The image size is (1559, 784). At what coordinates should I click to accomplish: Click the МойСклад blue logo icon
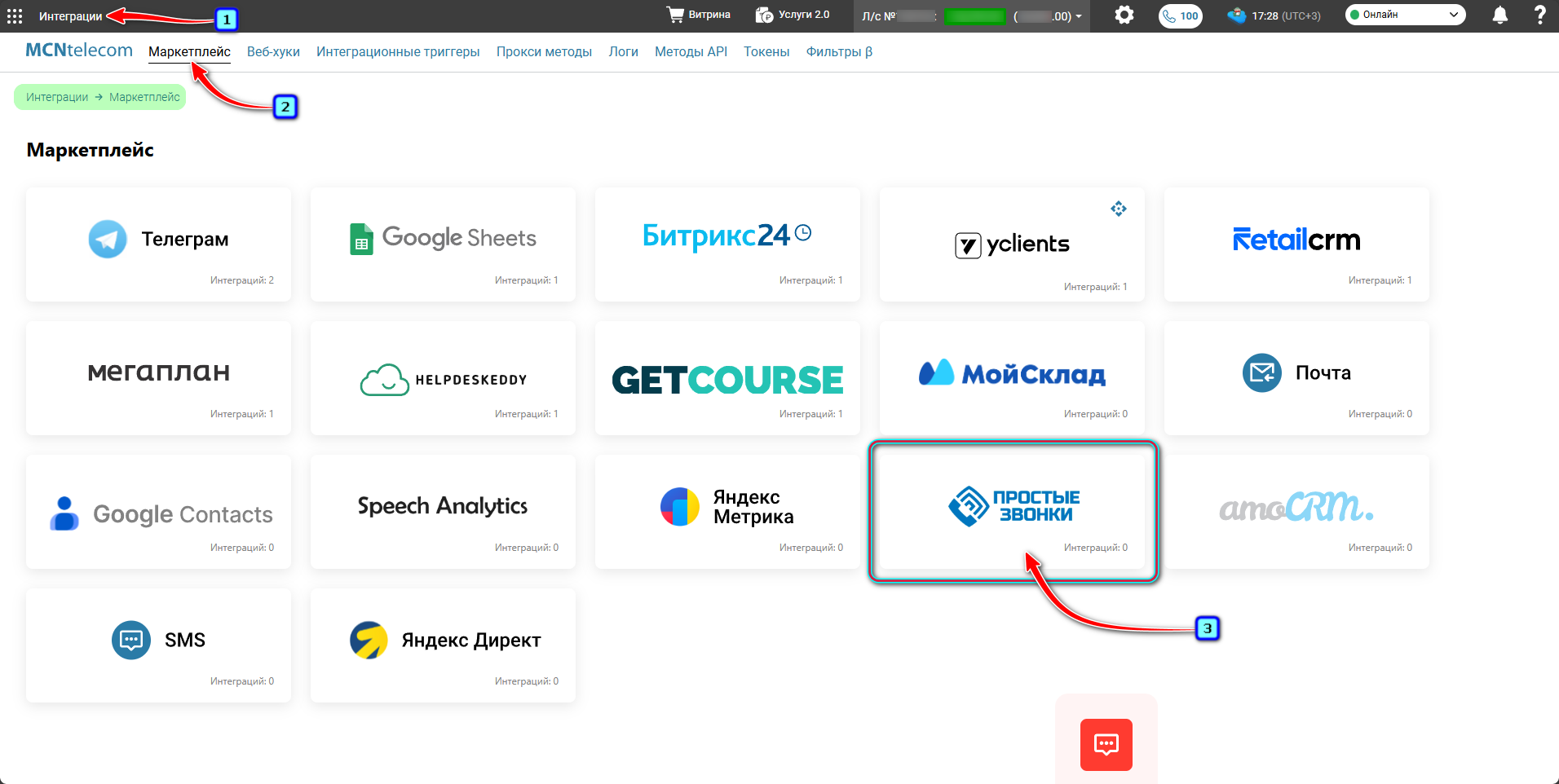[x=936, y=372]
